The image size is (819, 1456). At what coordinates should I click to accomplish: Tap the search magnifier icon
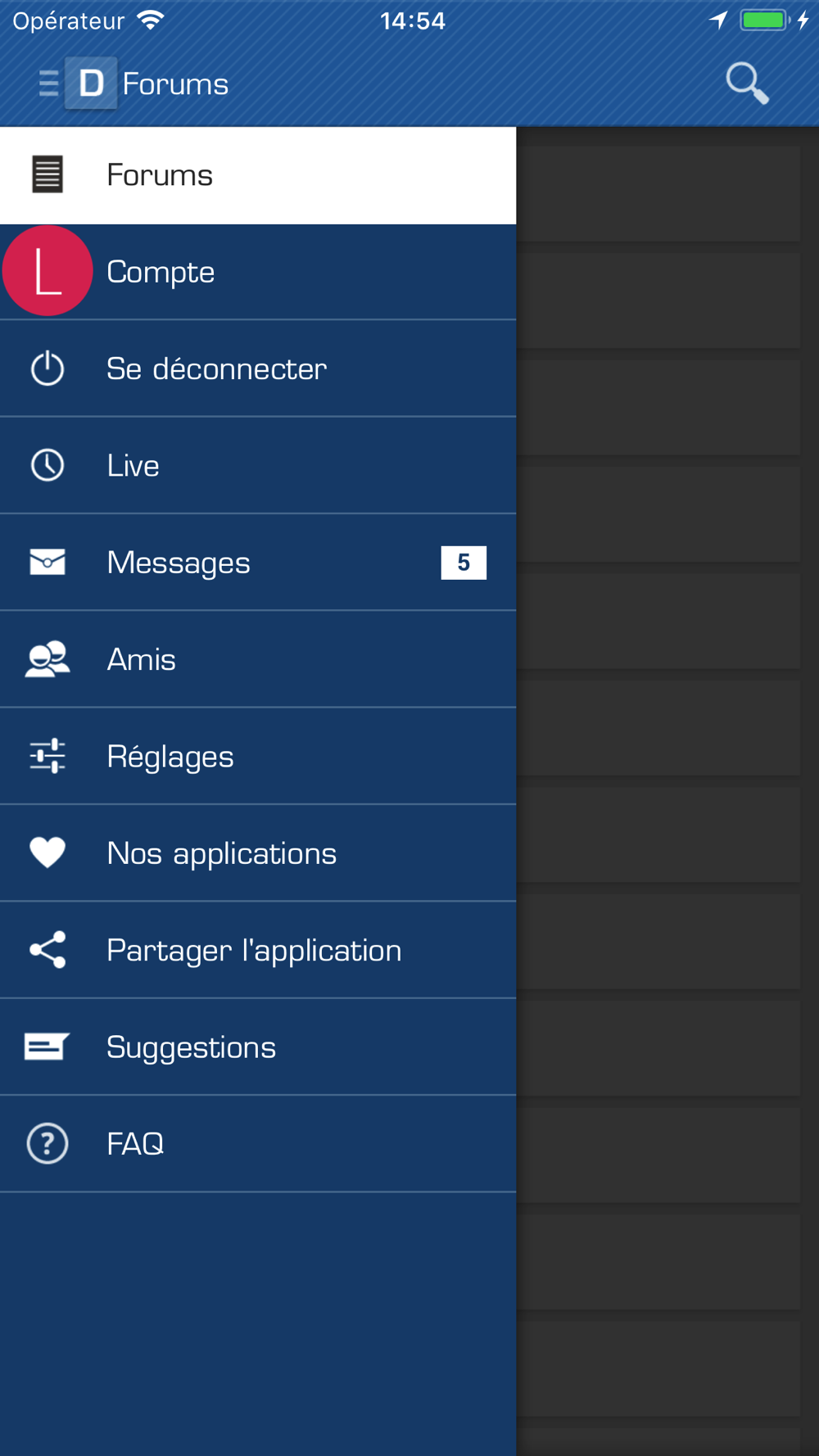(x=747, y=83)
